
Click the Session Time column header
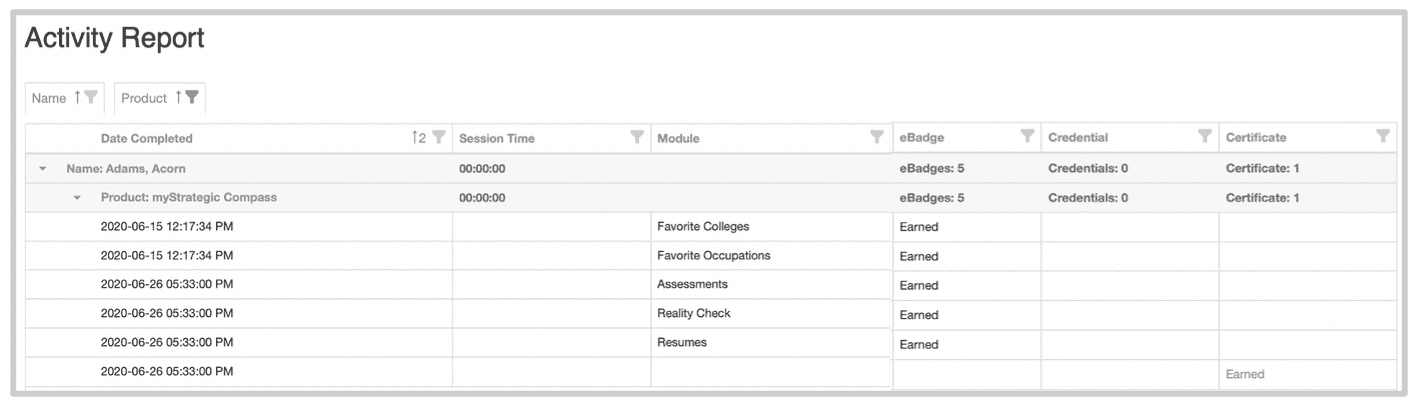496,138
